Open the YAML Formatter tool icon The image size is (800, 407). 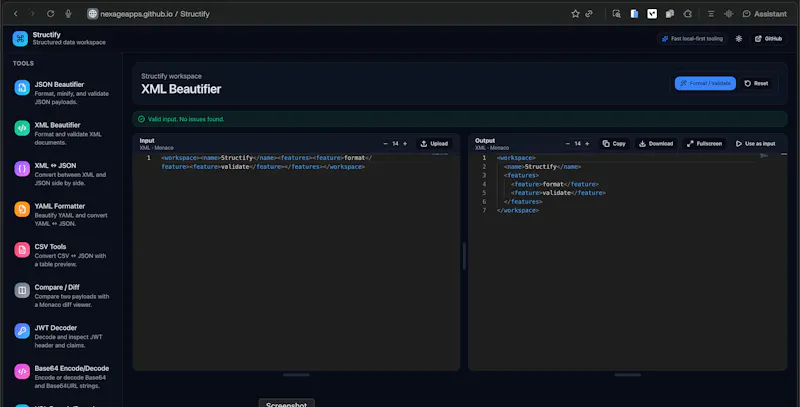click(22, 209)
